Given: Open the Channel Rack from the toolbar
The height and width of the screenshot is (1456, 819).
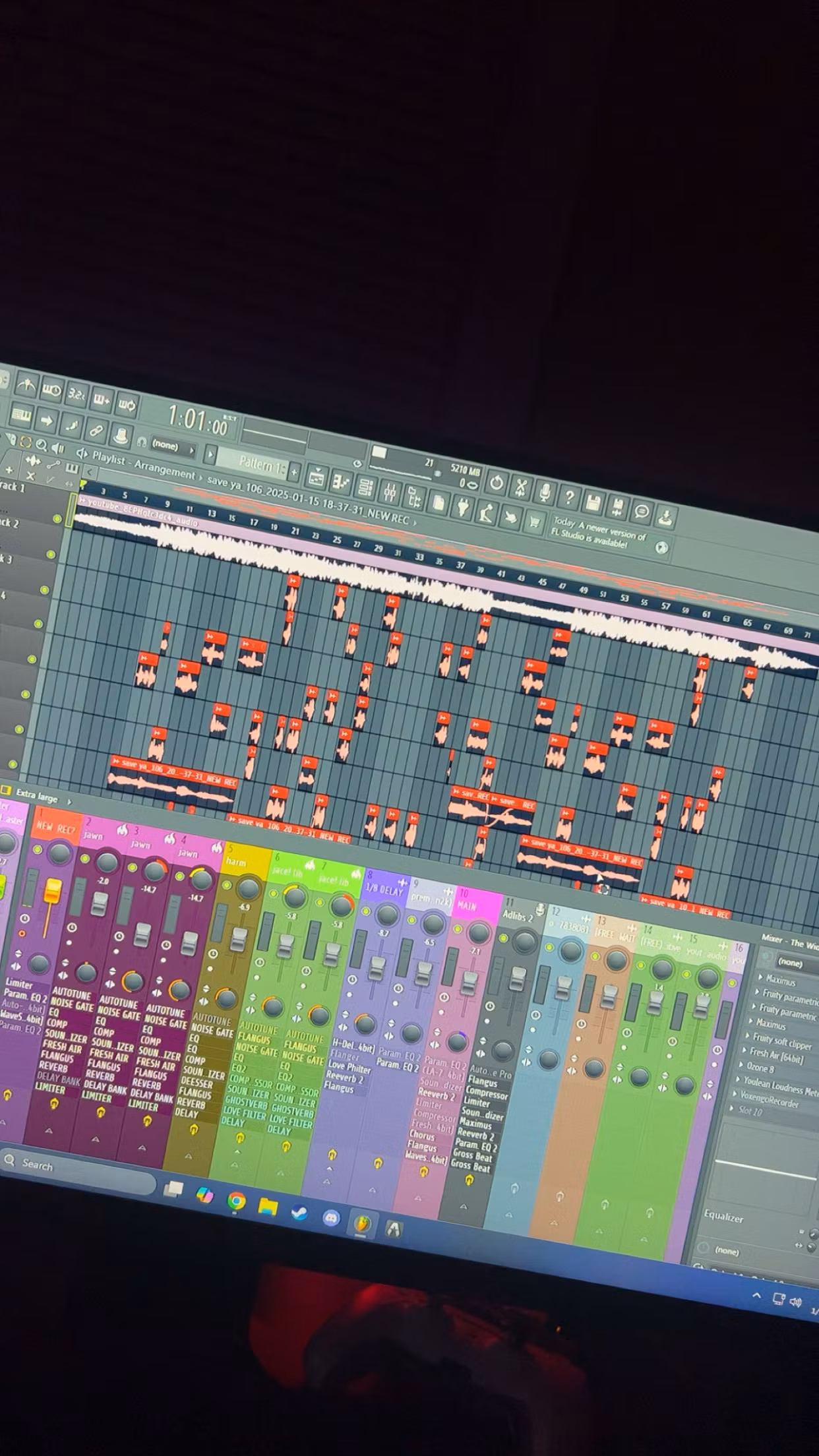Looking at the screenshot, I should 365,487.
